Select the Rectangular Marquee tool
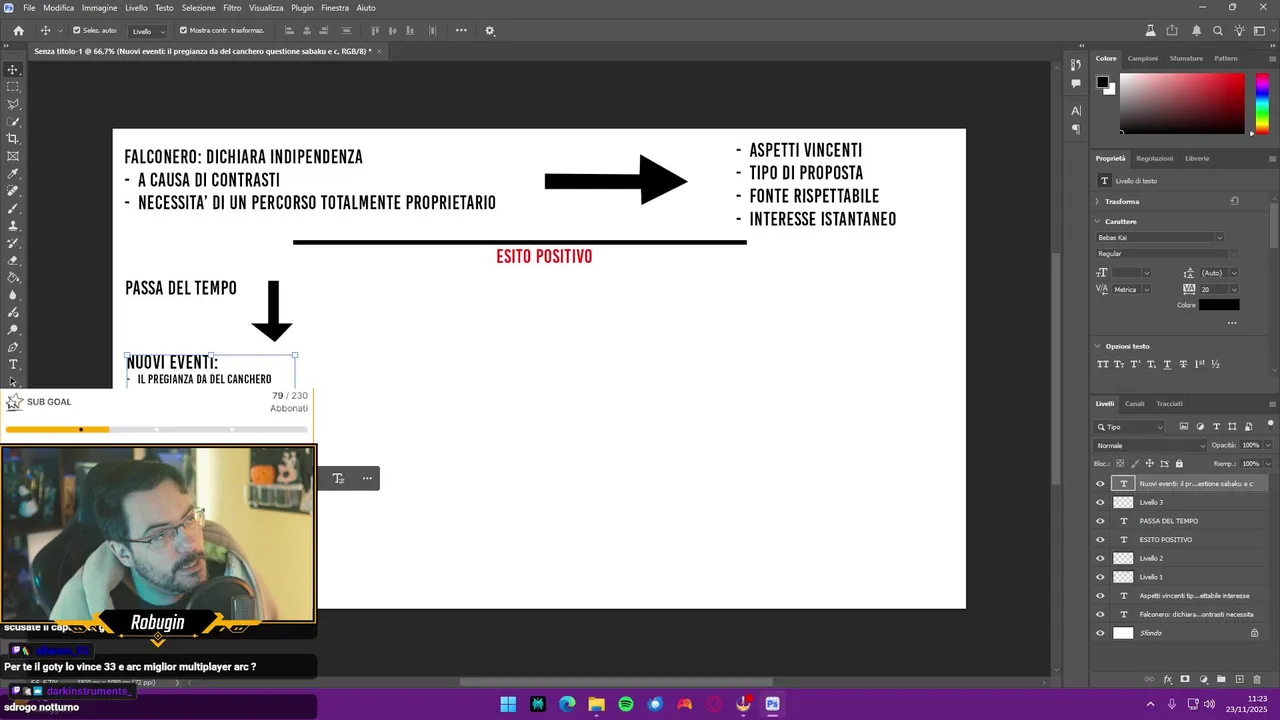1280x720 pixels. pos(13,87)
